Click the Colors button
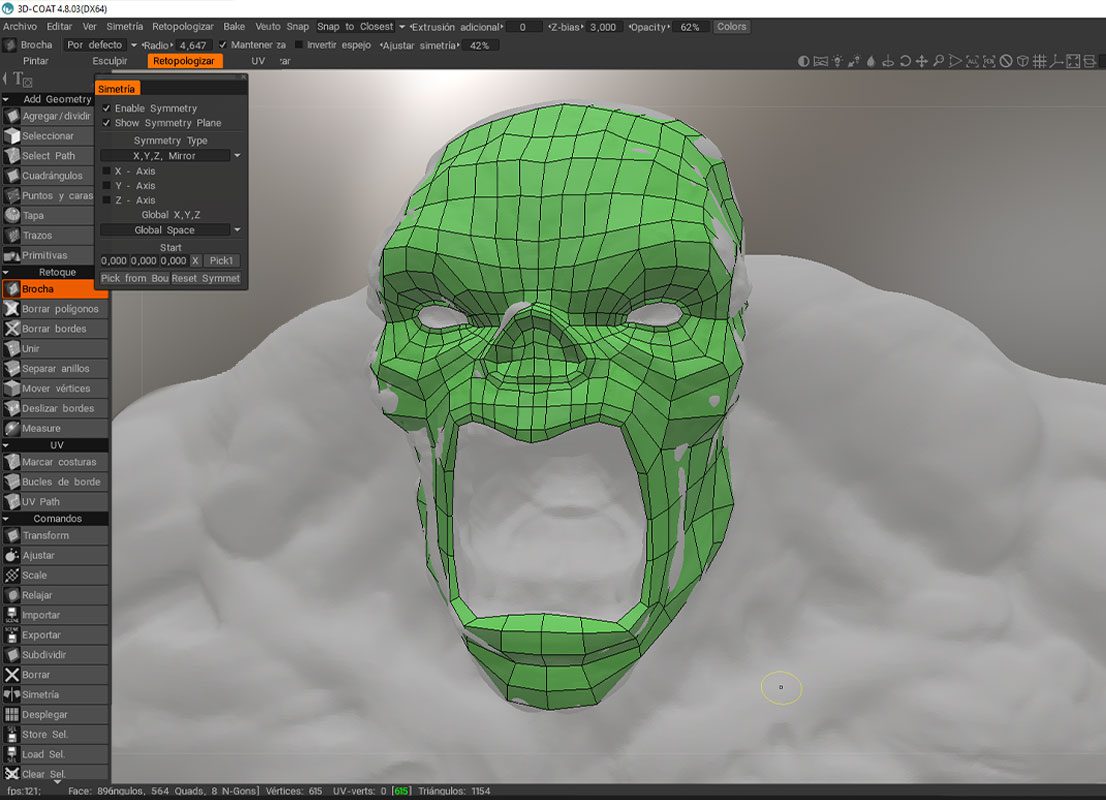The width and height of the screenshot is (1106, 800). (x=731, y=27)
